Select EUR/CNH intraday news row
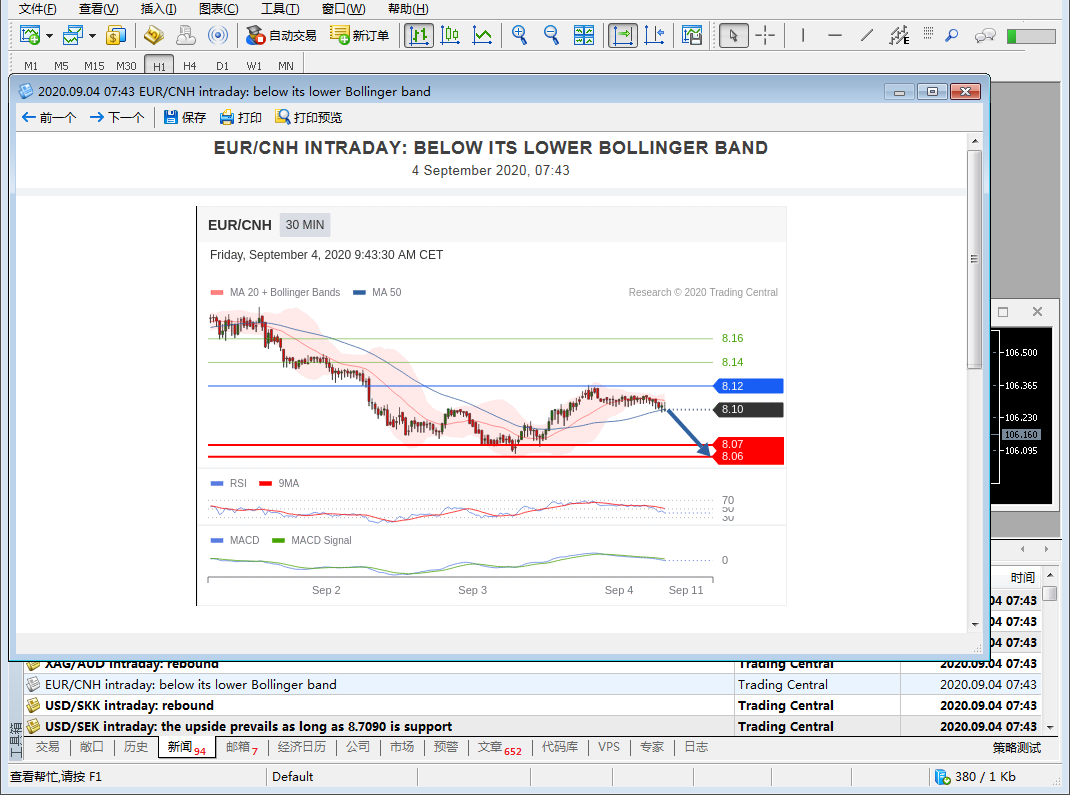The width and height of the screenshot is (1070, 795). [x=531, y=684]
